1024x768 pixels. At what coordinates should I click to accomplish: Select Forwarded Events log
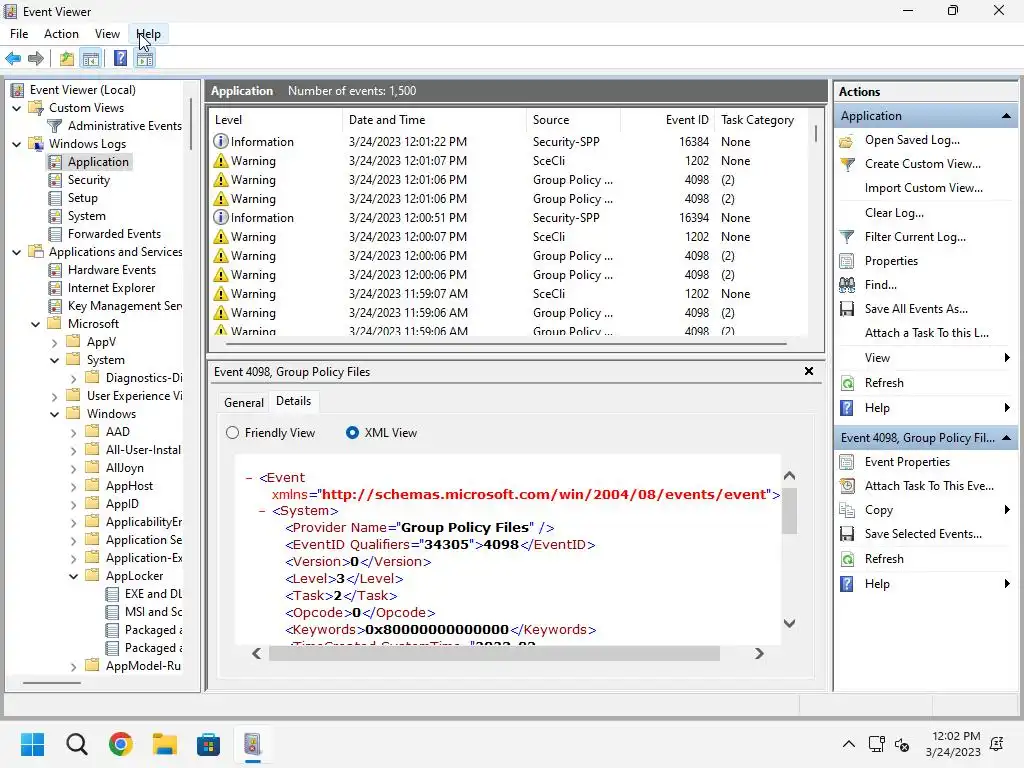[x=114, y=234]
